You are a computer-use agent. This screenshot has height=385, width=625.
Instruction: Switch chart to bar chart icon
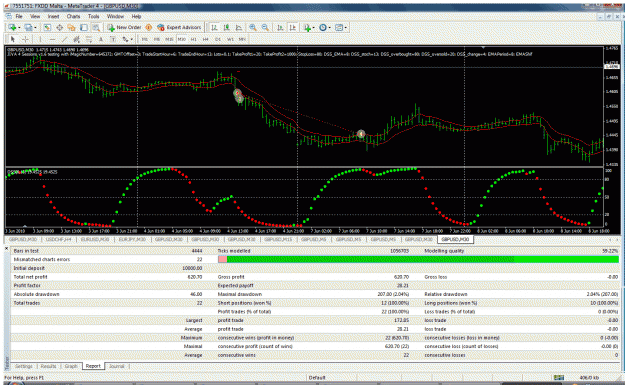click(x=214, y=28)
